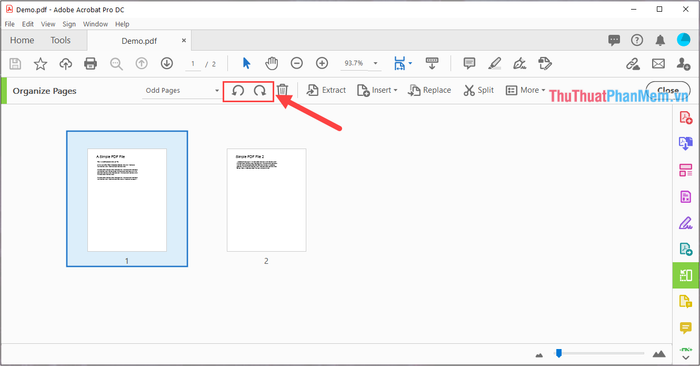Zoom in with plus icon
The height and width of the screenshot is (366, 700).
tap(322, 63)
